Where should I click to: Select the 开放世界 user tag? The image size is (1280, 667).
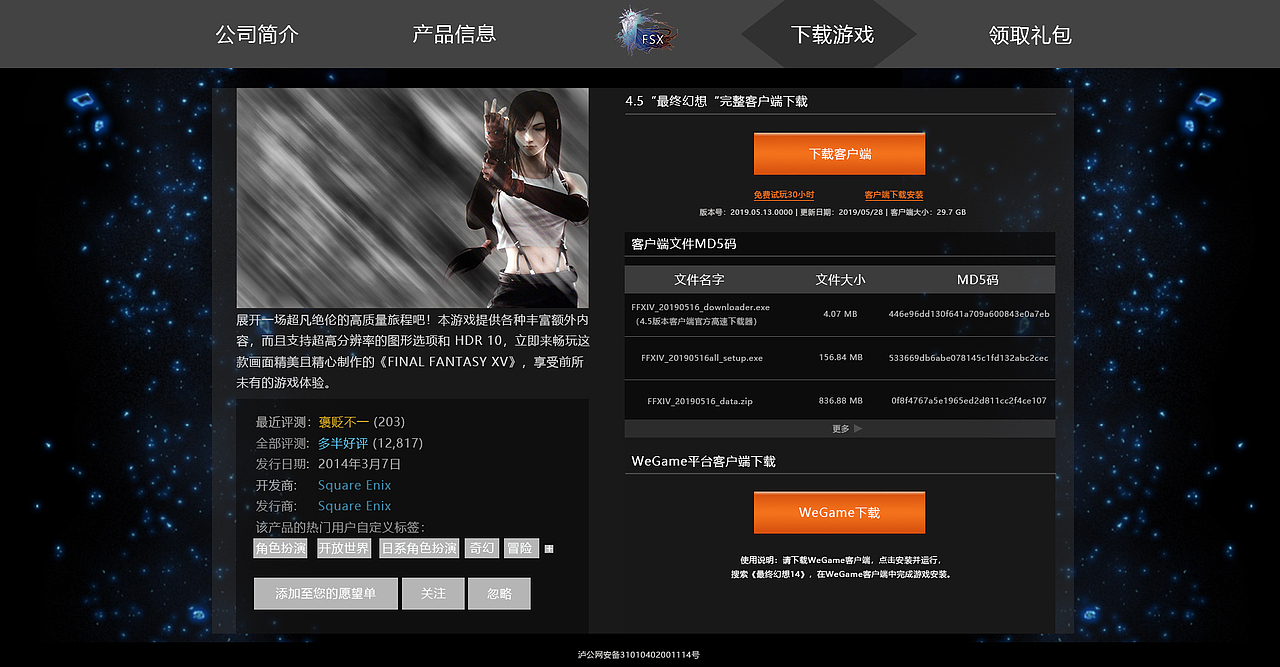tap(343, 547)
